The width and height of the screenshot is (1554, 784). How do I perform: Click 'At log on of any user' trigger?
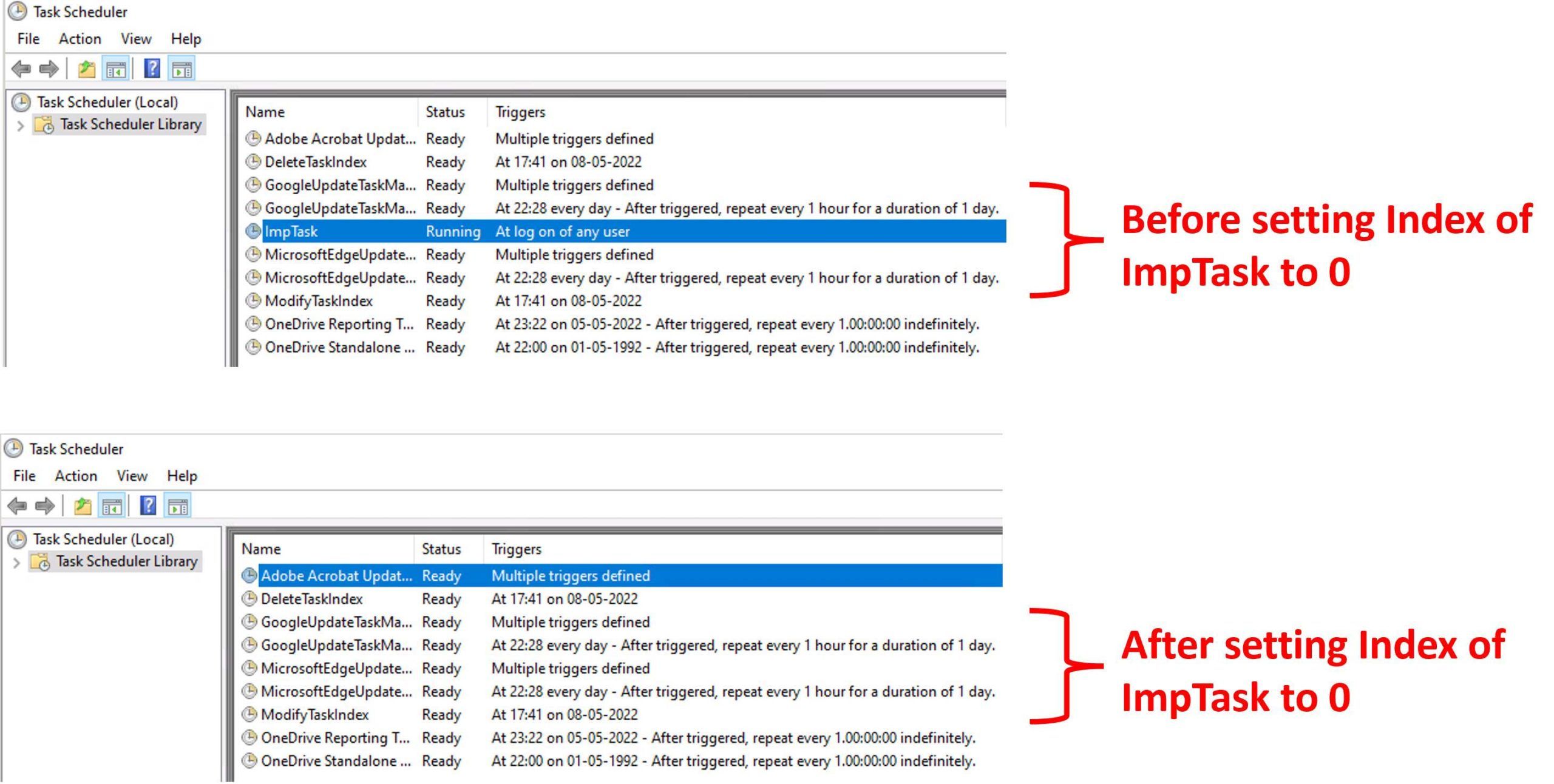(x=563, y=231)
